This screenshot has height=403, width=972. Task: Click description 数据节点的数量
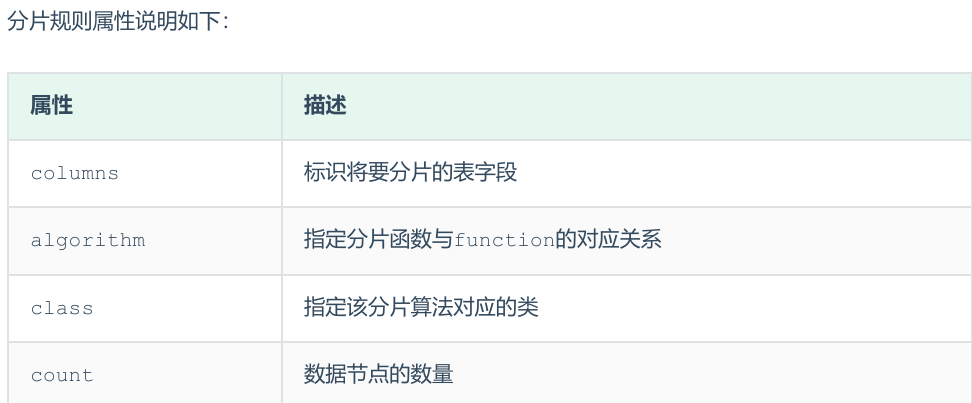pyautogui.click(x=378, y=376)
